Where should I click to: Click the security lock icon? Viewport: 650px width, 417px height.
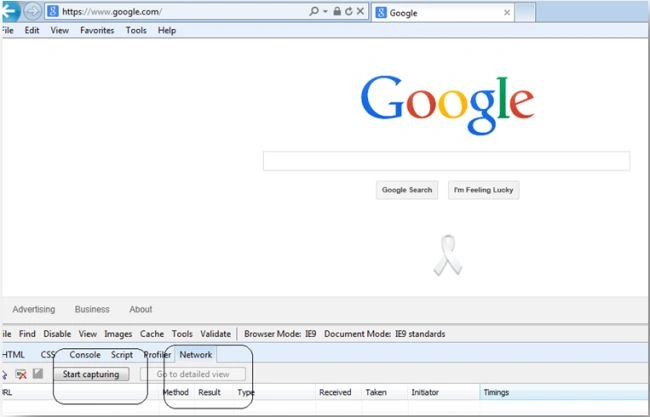click(x=337, y=11)
